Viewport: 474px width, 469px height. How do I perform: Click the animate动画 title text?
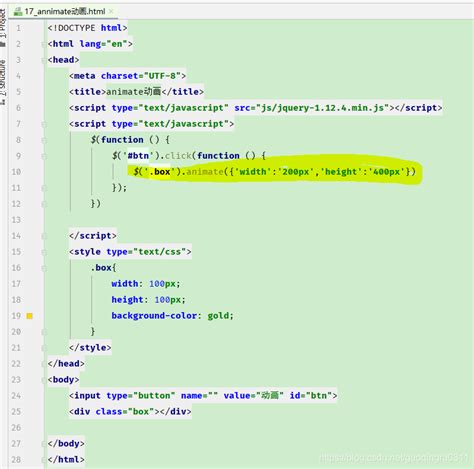coord(134,92)
